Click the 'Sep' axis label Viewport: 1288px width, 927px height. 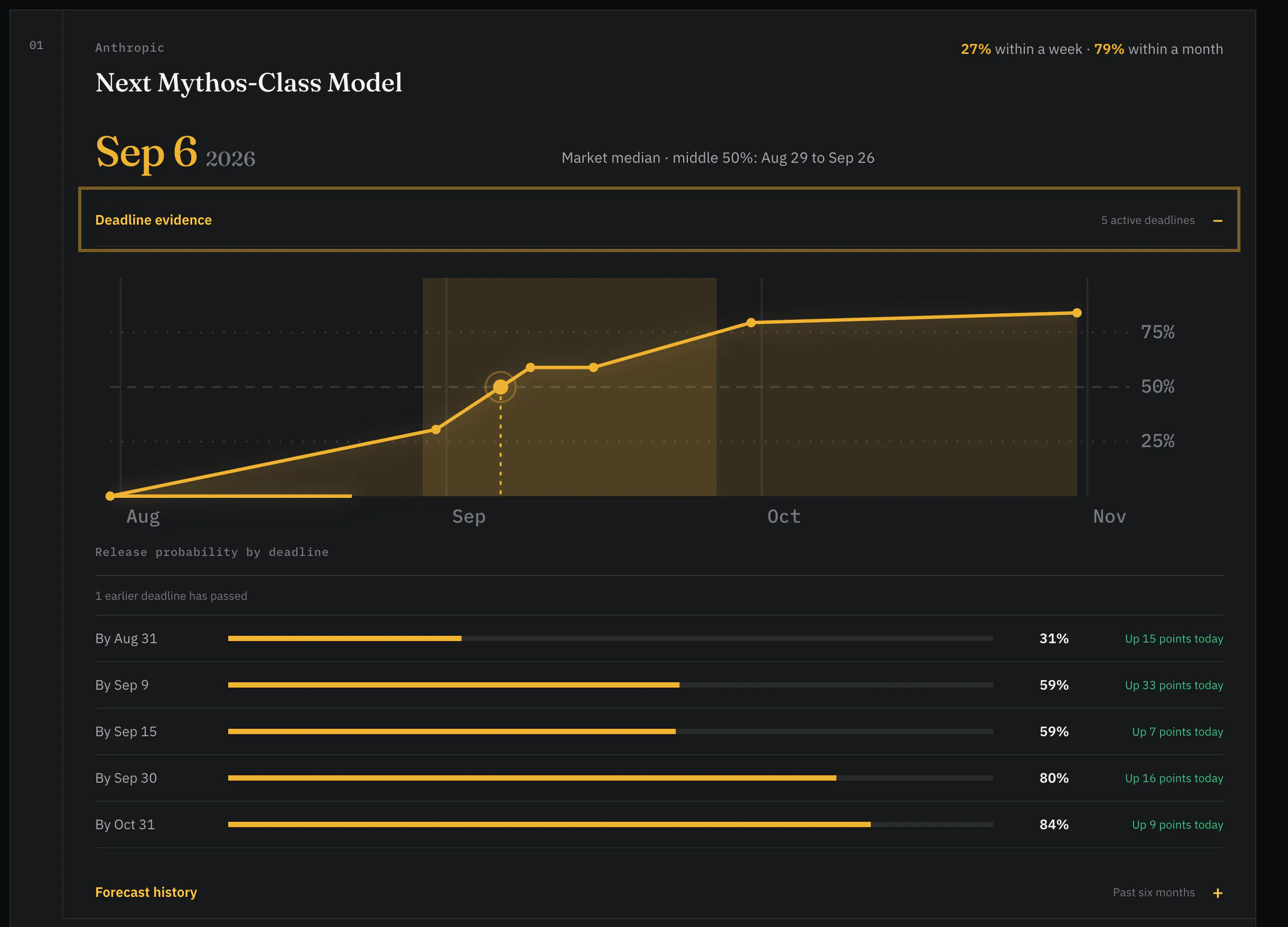tap(469, 516)
